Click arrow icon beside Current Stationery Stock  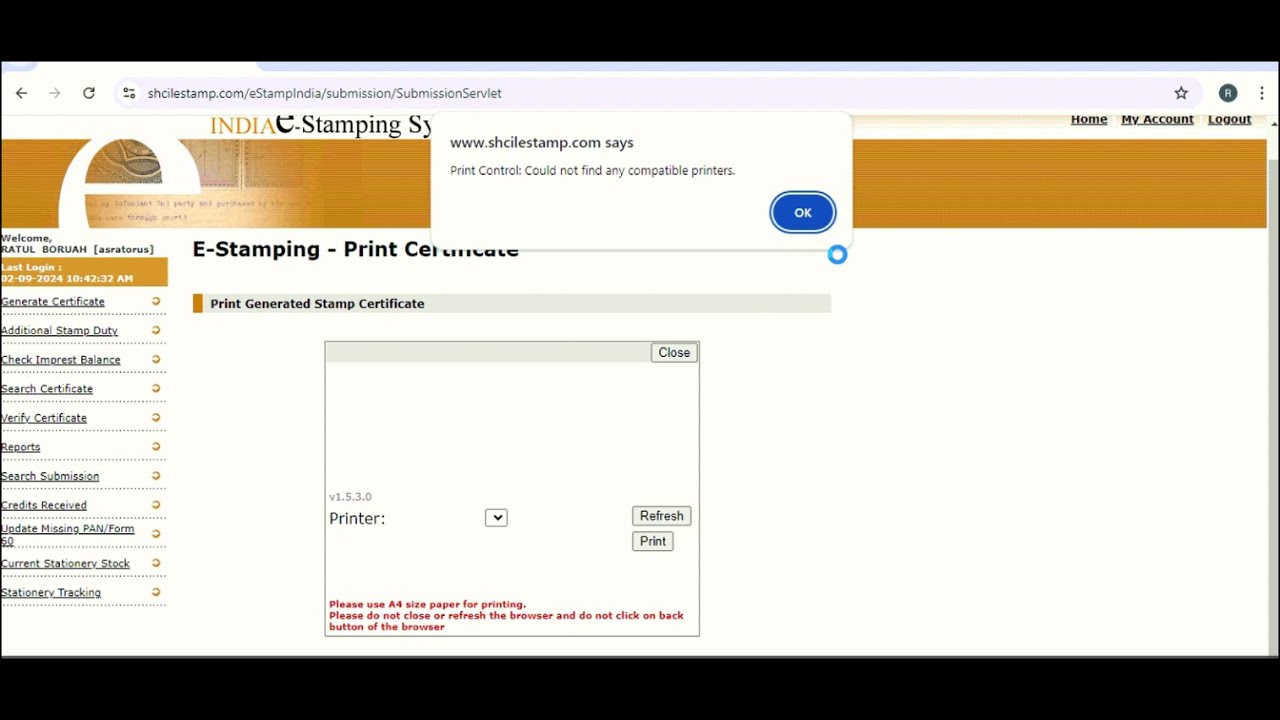[x=156, y=563]
